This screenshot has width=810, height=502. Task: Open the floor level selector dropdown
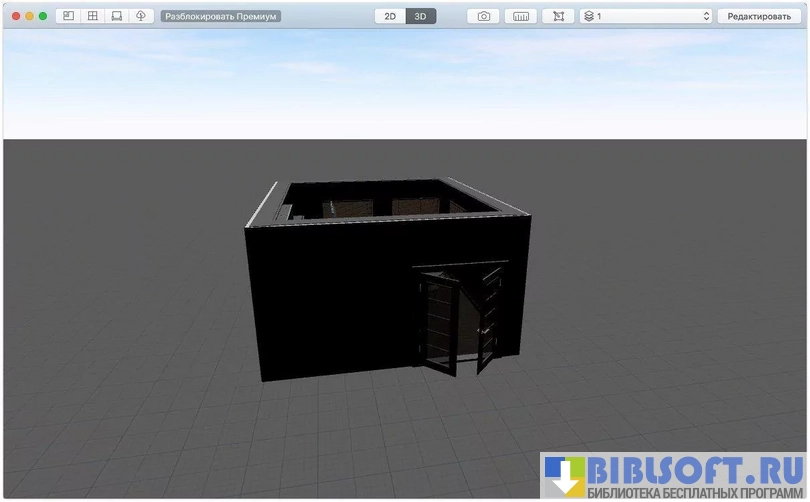click(x=646, y=17)
